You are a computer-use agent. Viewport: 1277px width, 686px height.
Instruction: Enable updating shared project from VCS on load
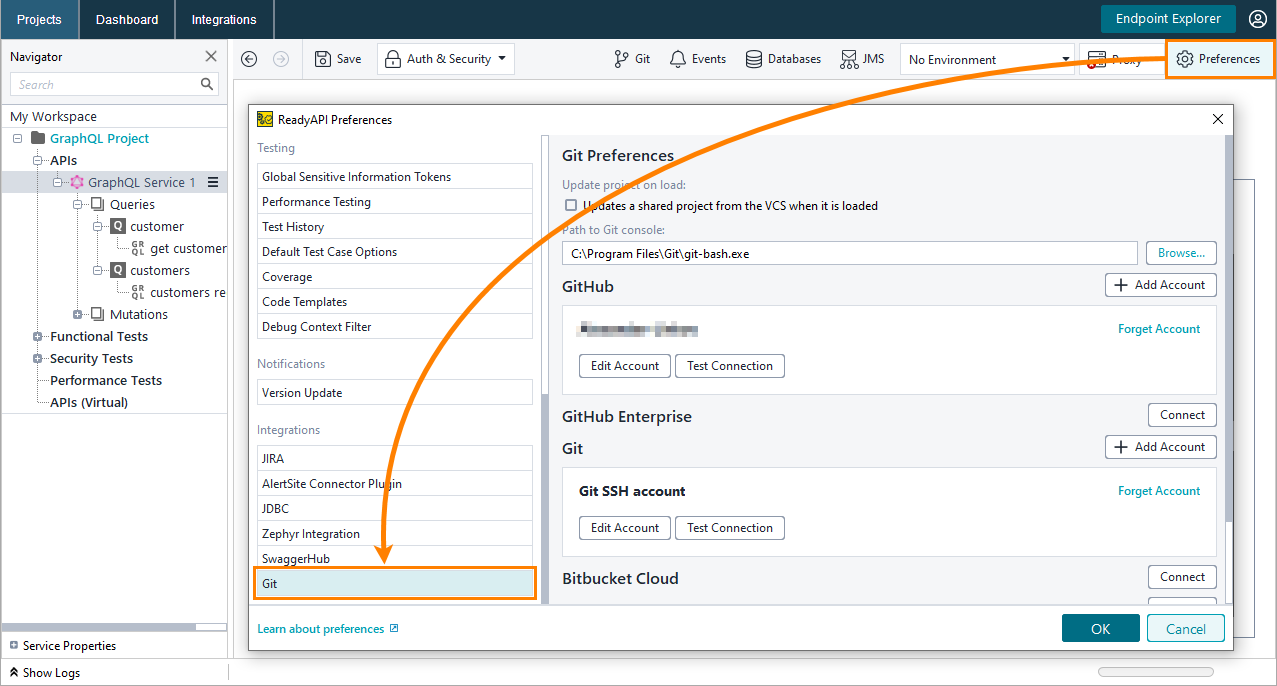coord(570,205)
